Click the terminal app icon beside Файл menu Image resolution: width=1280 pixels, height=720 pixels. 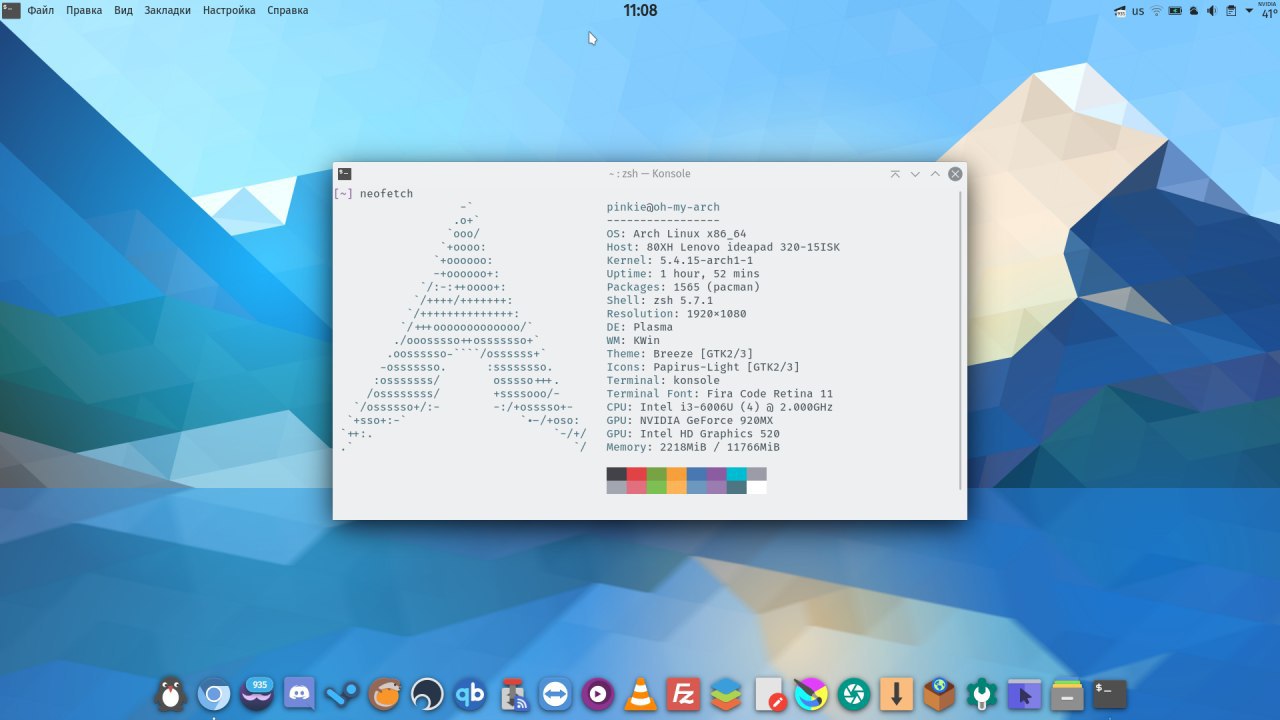(x=11, y=10)
